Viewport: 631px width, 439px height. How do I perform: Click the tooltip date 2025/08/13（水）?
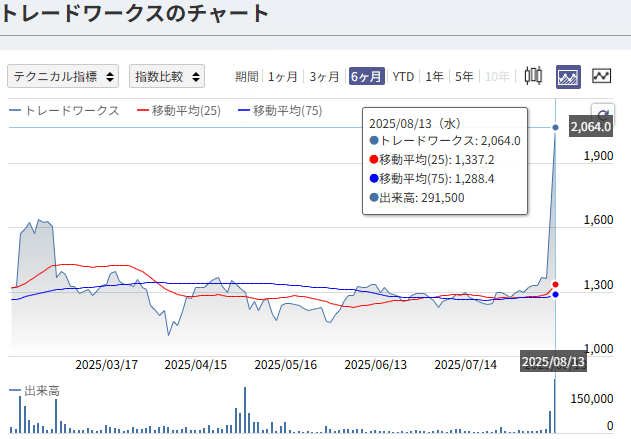pos(415,123)
